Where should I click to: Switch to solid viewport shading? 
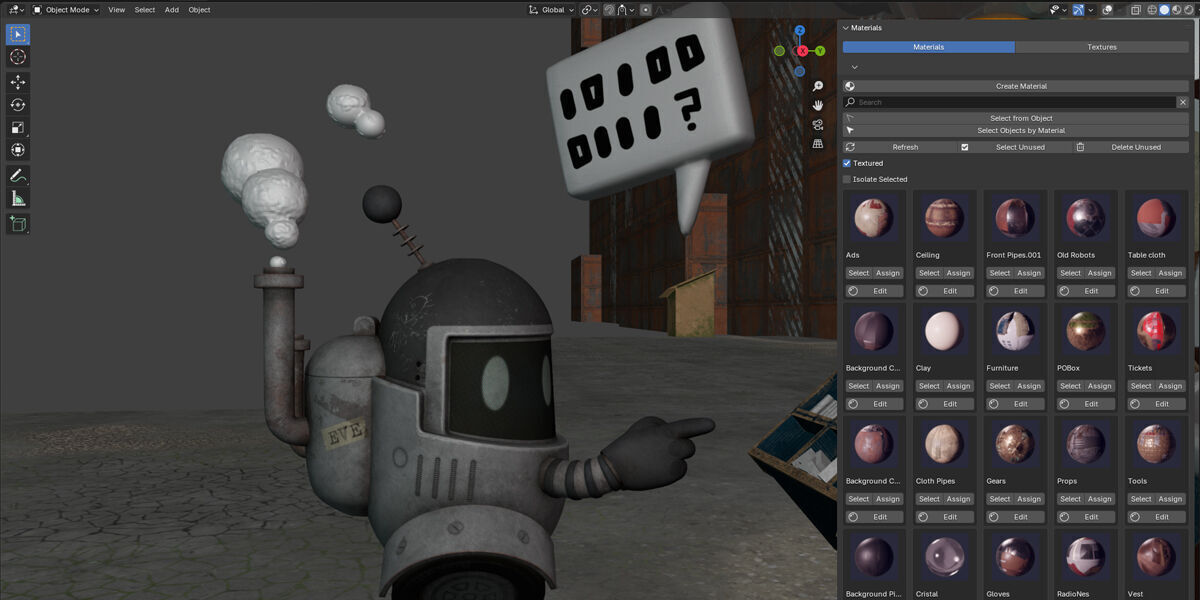pos(1163,9)
